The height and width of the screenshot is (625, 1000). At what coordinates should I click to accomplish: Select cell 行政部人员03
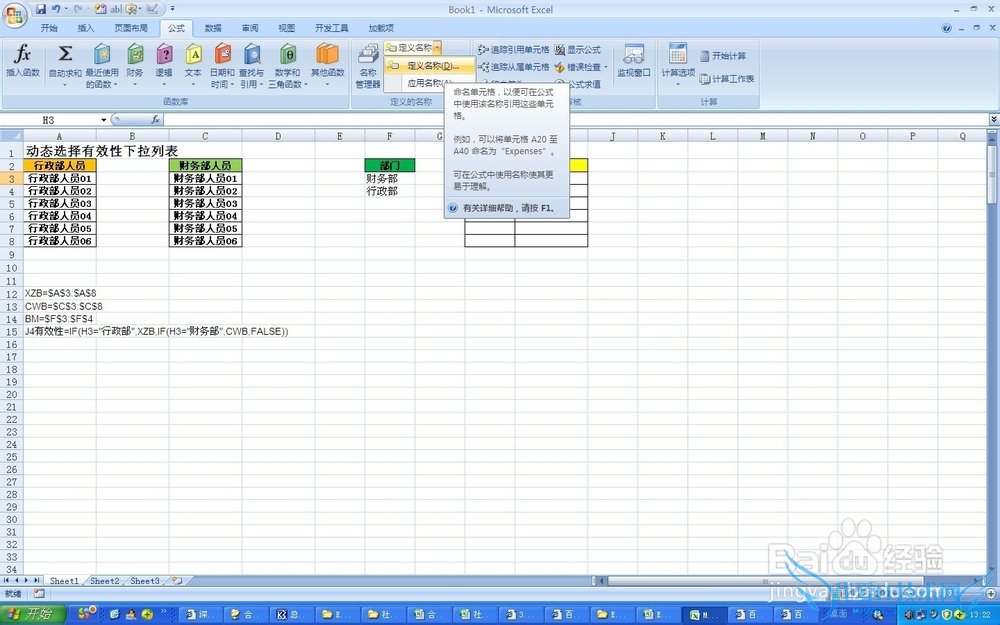[59, 203]
